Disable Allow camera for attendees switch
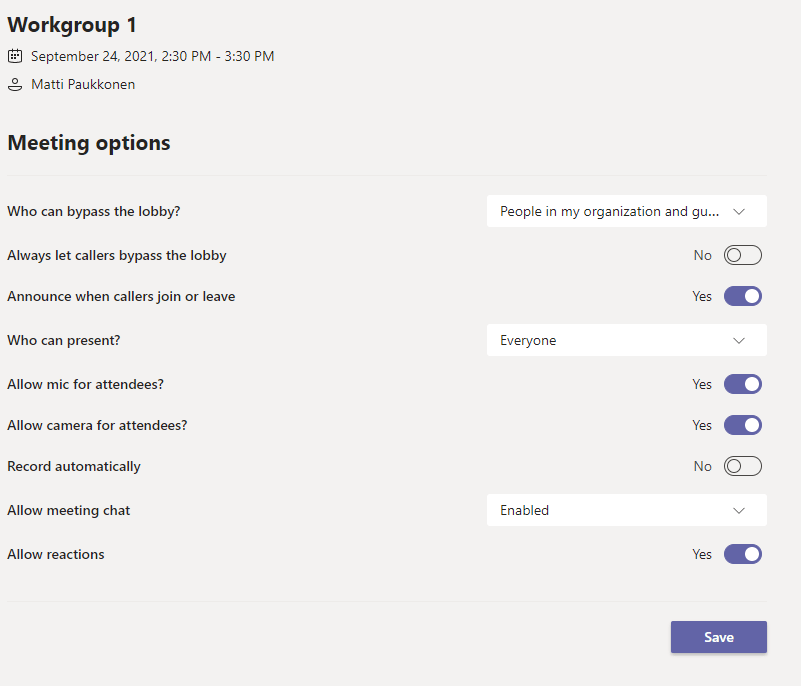Viewport: 801px width, 686px height. pos(743,425)
